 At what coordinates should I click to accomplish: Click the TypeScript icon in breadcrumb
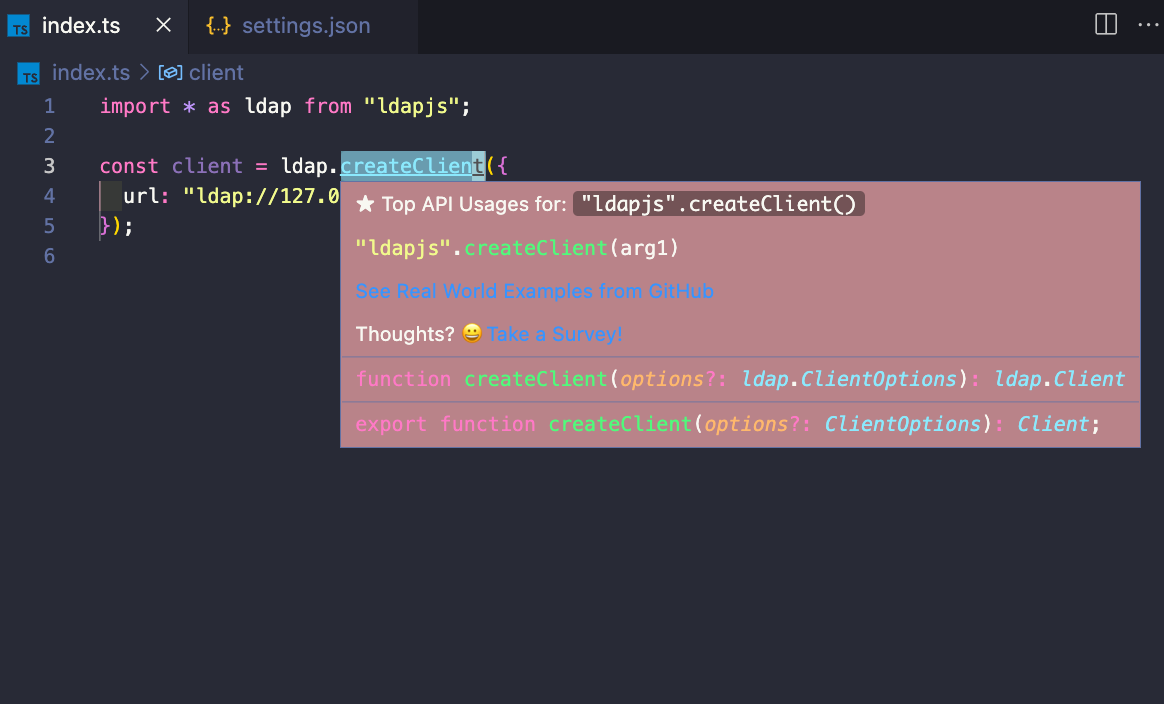tap(30, 74)
